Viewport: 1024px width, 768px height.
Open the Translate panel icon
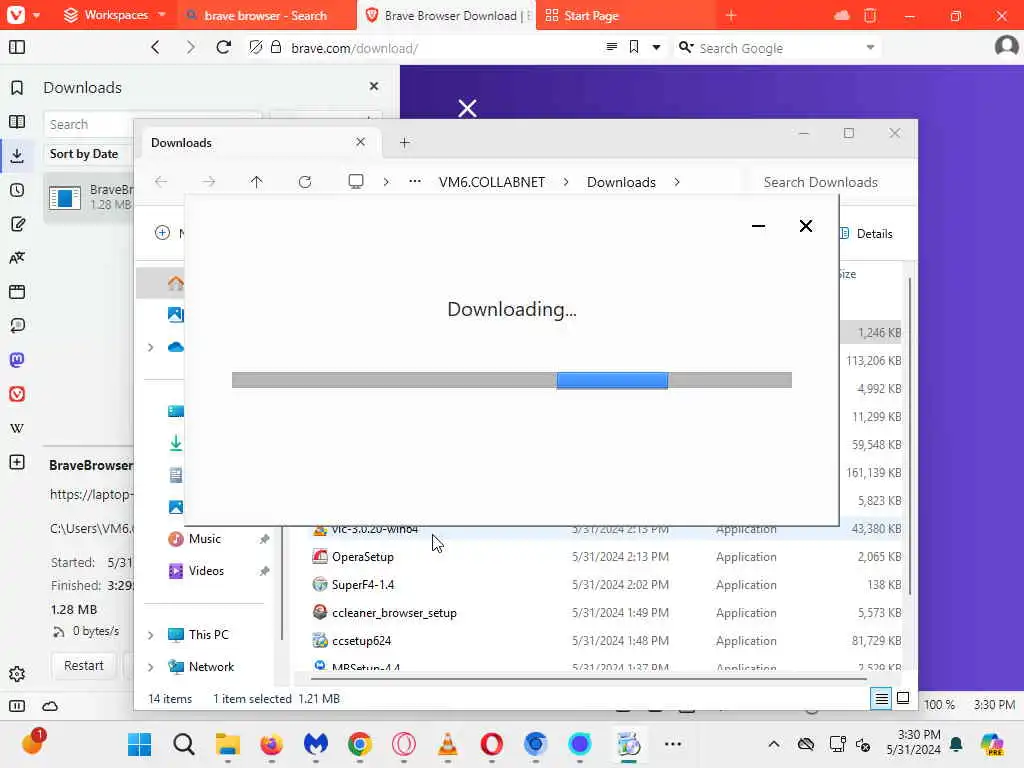coord(17,258)
